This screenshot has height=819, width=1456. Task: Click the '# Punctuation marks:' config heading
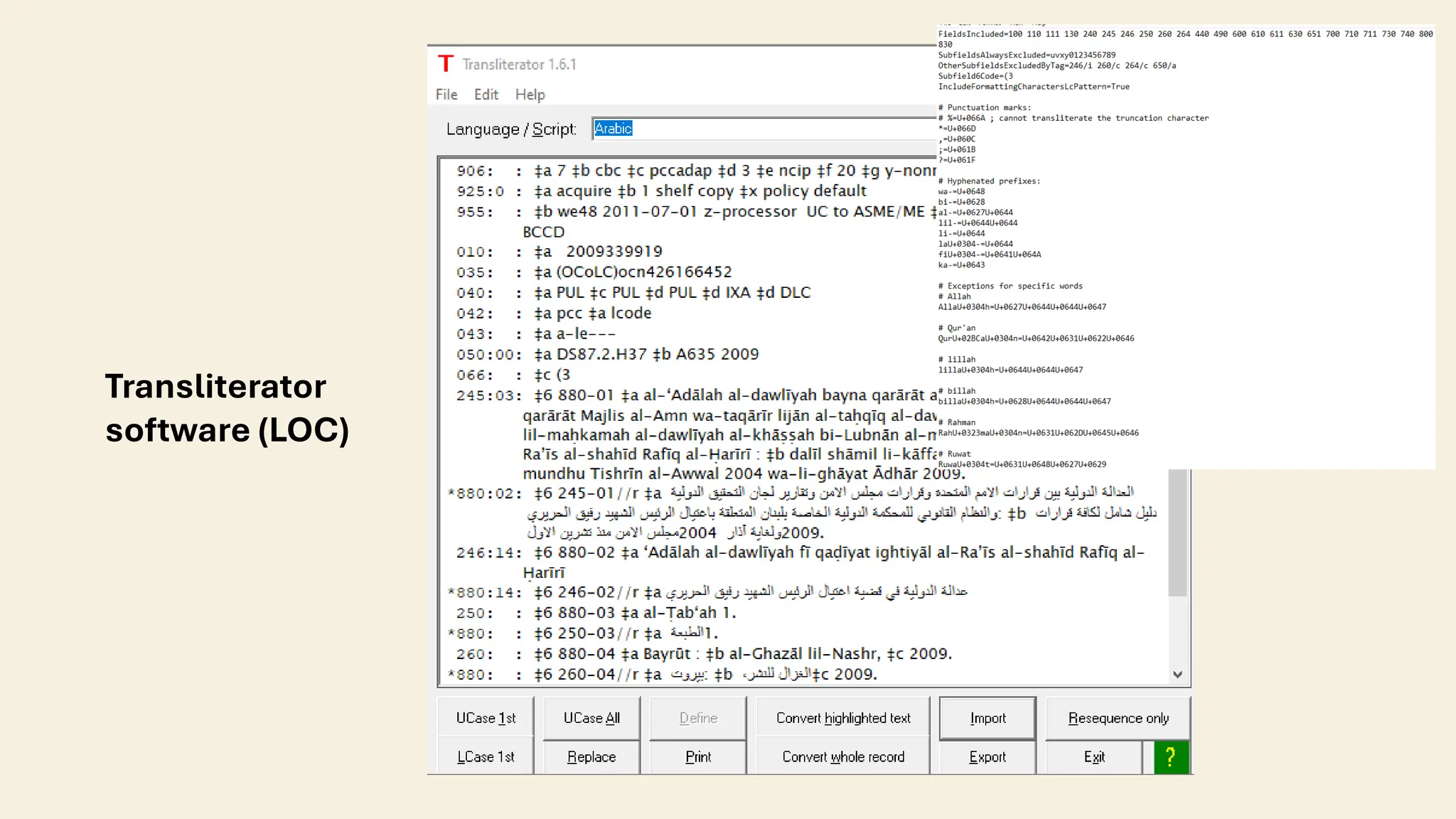click(x=984, y=107)
